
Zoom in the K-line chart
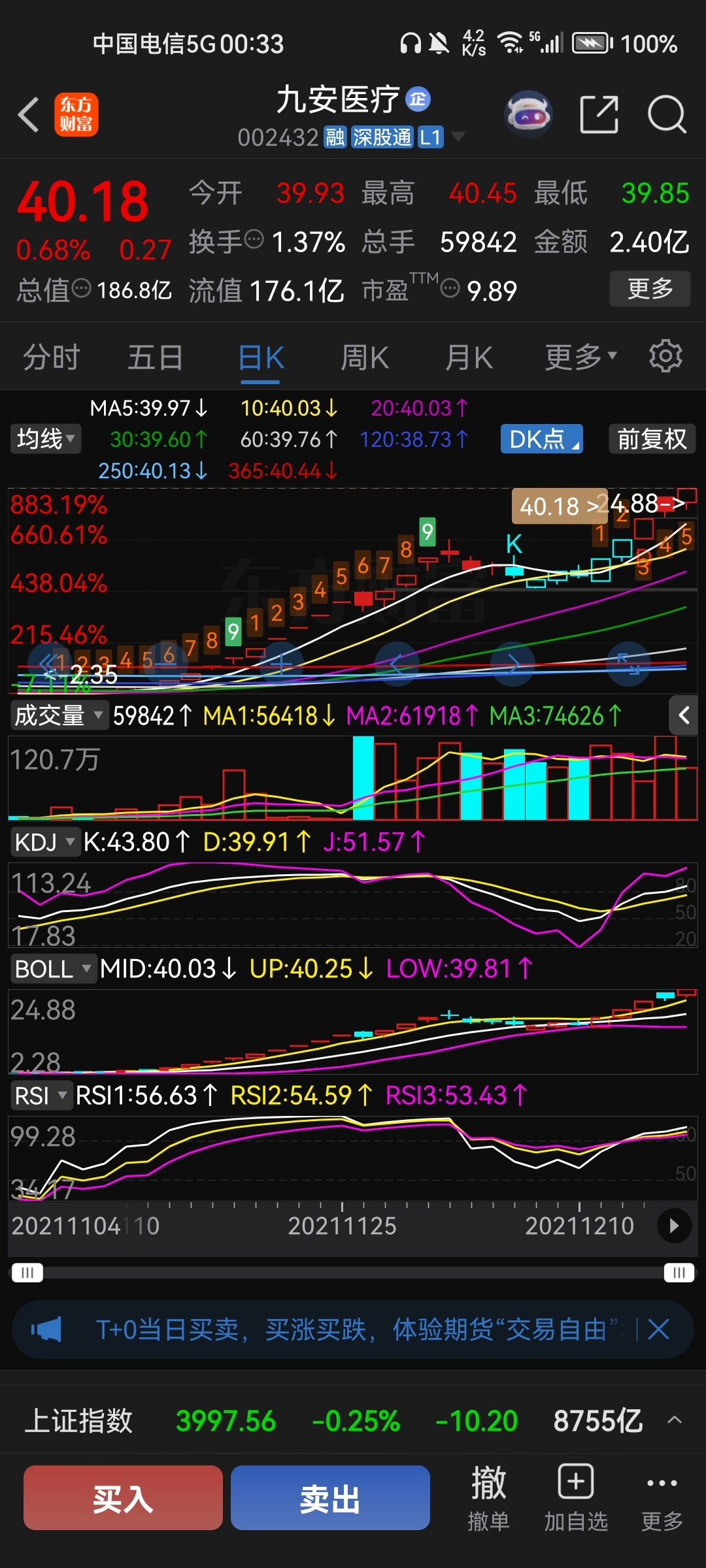click(281, 664)
